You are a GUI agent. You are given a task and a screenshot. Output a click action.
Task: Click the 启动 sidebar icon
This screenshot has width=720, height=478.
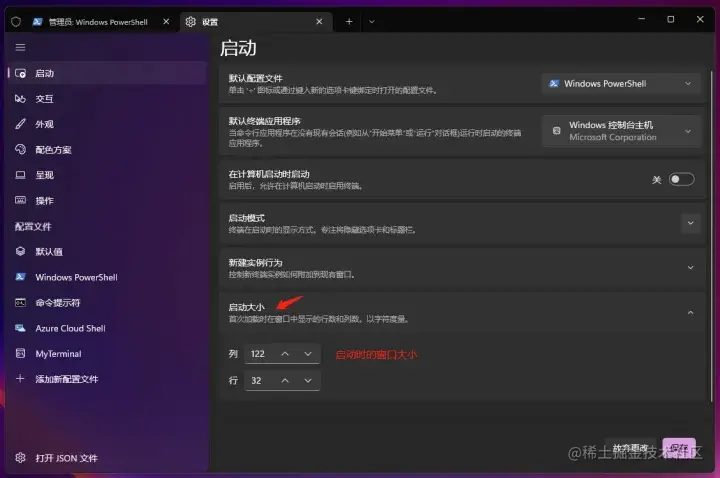pyautogui.click(x=20, y=73)
